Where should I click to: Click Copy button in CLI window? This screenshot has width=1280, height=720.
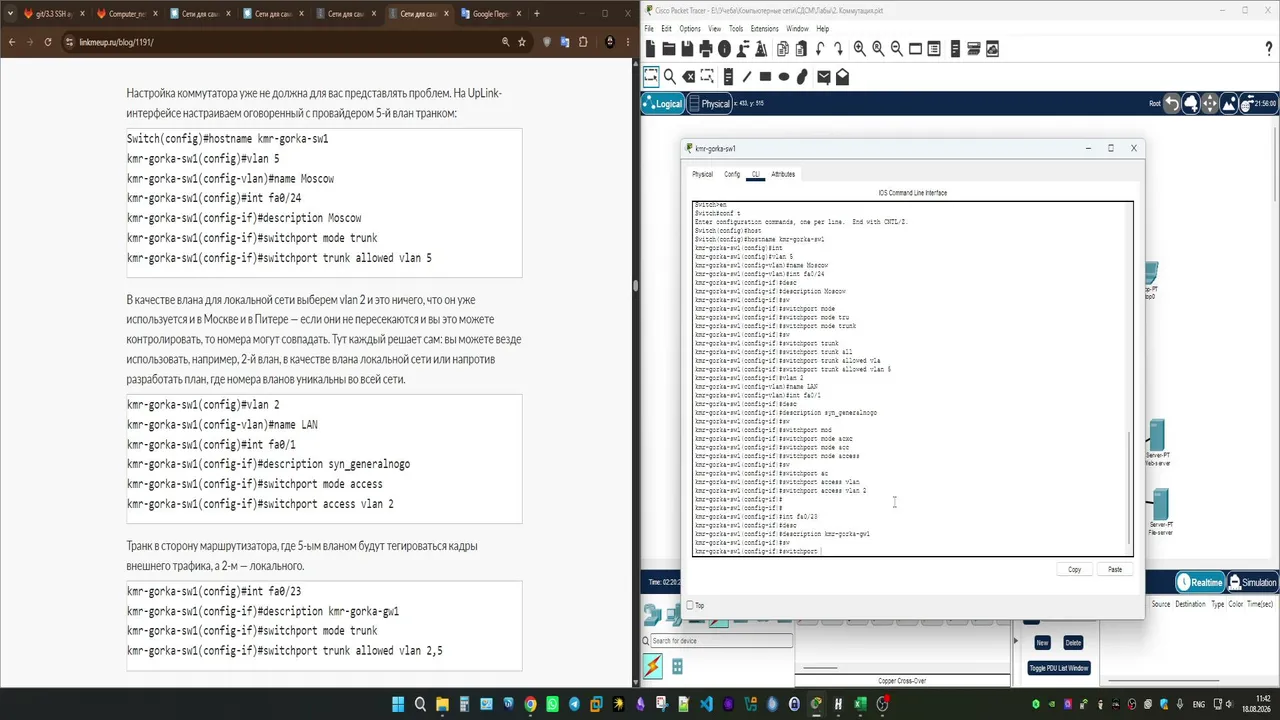1074,569
